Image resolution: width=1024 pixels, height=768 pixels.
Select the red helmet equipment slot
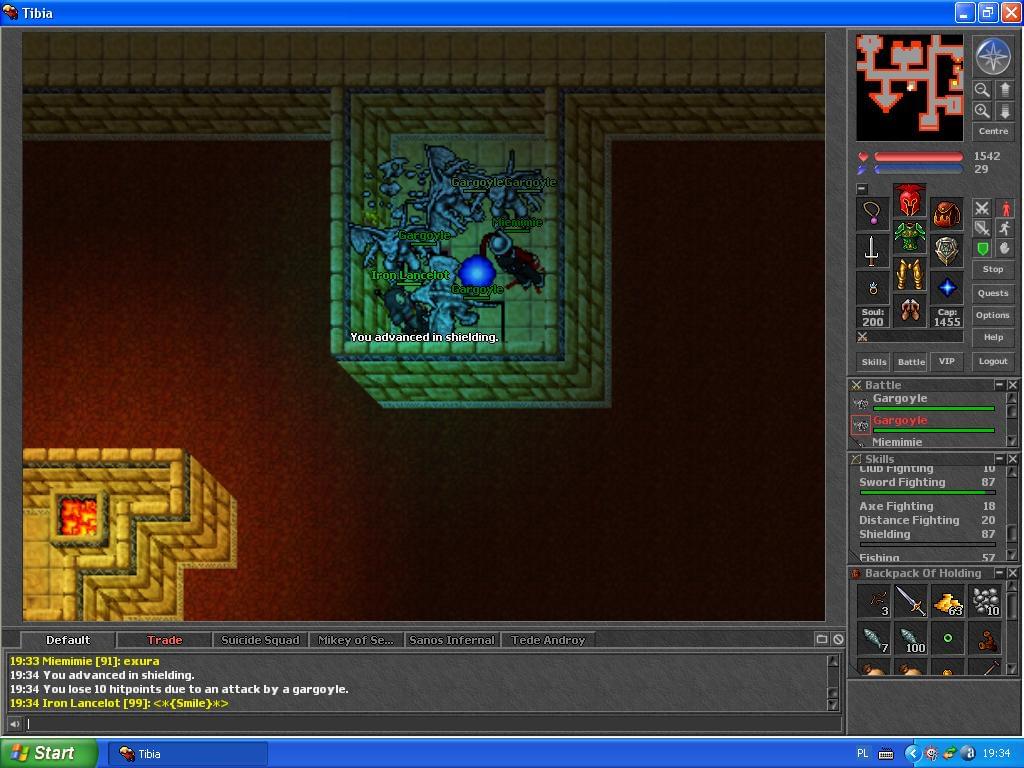pyautogui.click(x=910, y=200)
